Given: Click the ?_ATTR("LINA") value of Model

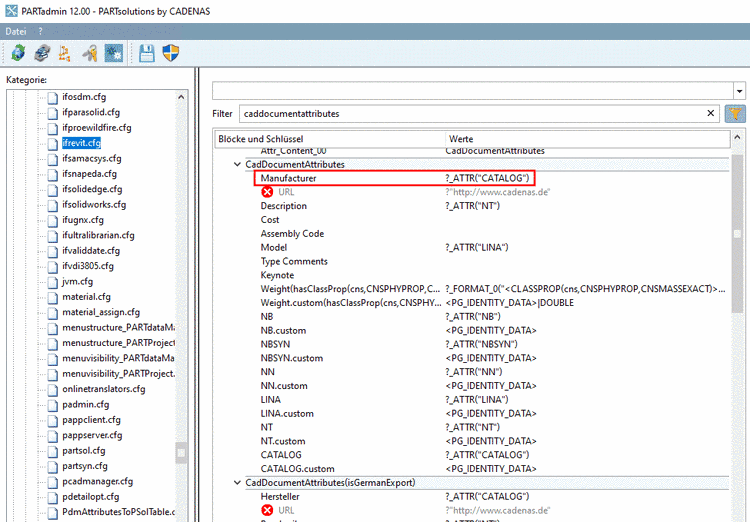Looking at the screenshot, I should point(477,247).
